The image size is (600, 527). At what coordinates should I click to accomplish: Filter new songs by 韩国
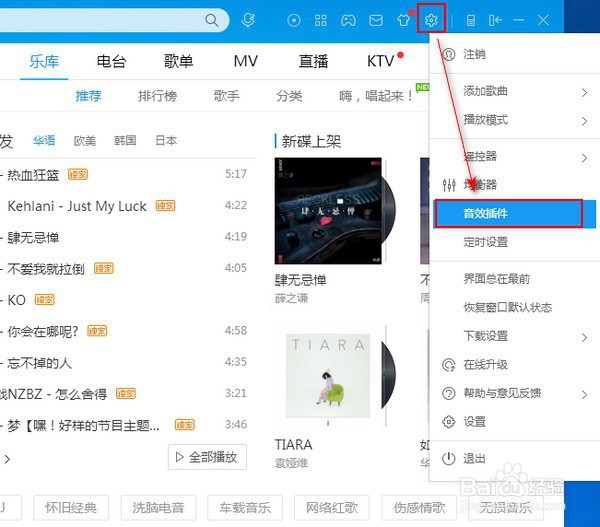pos(125,140)
